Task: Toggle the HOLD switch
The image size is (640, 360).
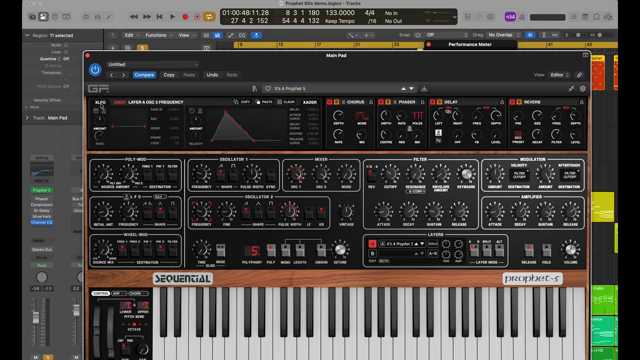Action: pos(547,250)
